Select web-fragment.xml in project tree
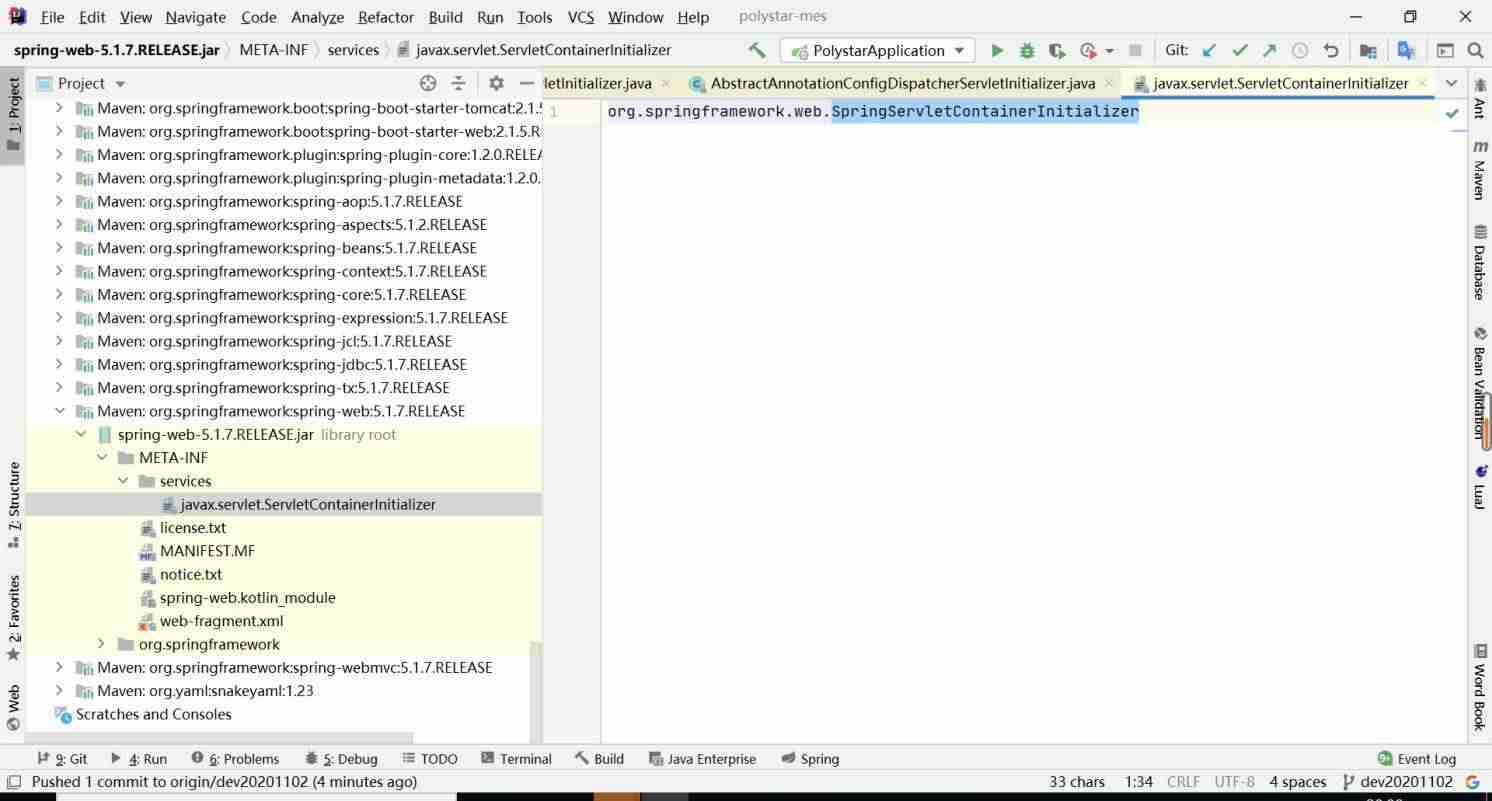Image resolution: width=1492 pixels, height=801 pixels. (x=221, y=621)
